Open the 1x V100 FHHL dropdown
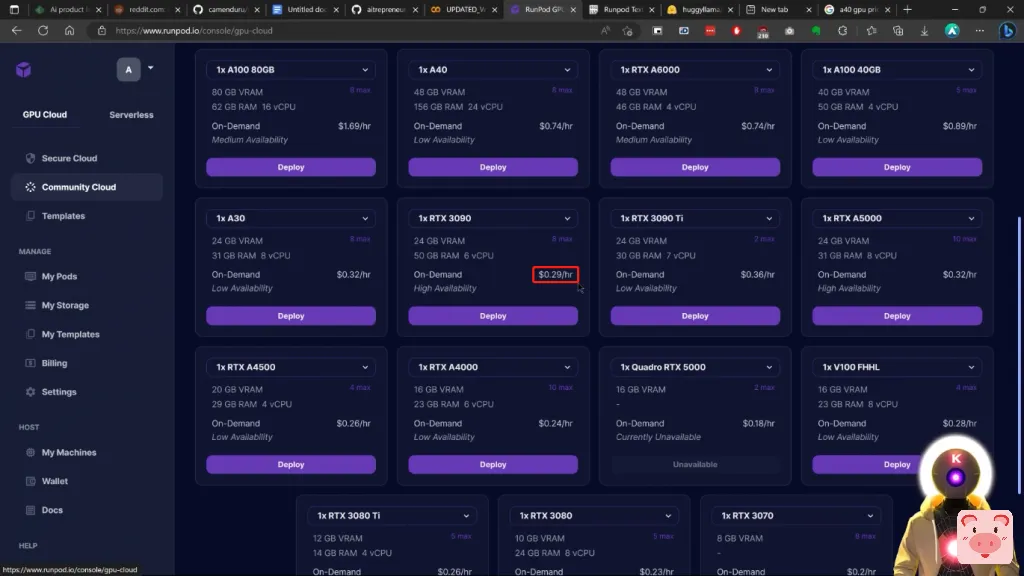The image size is (1024, 576). [897, 367]
